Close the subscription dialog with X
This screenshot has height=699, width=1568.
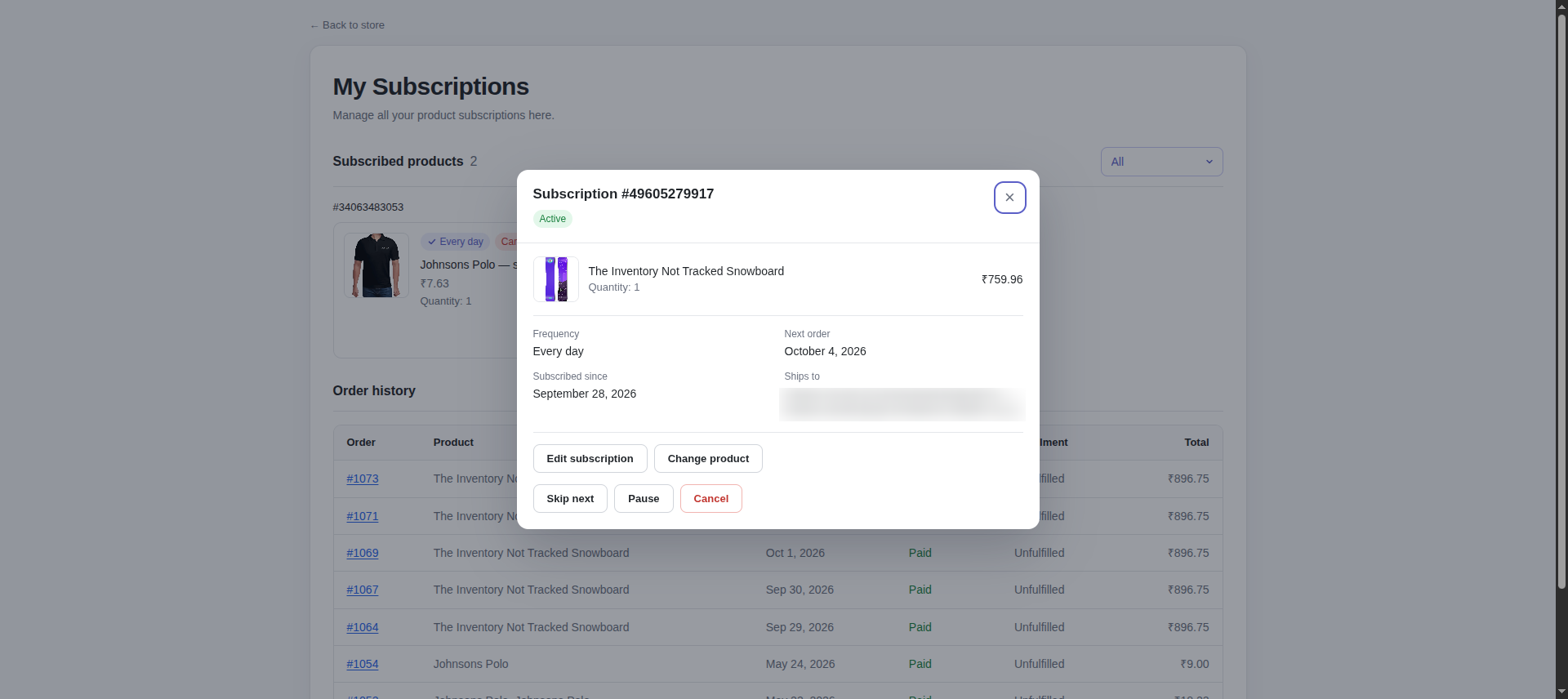click(x=1009, y=198)
